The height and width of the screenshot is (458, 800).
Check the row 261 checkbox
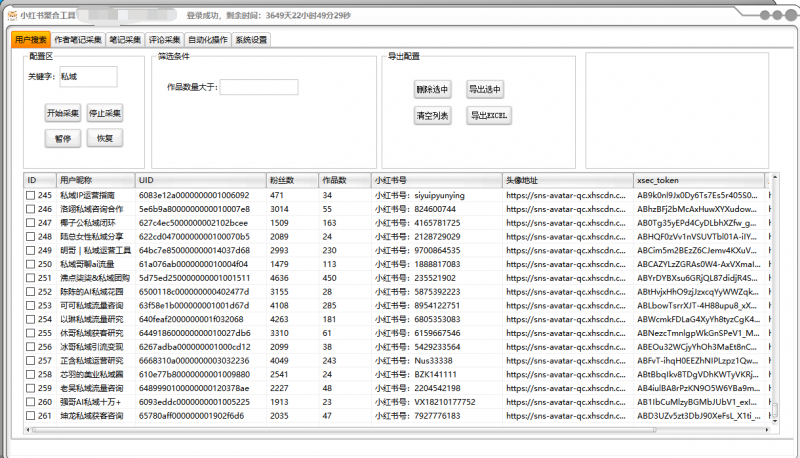click(31, 416)
